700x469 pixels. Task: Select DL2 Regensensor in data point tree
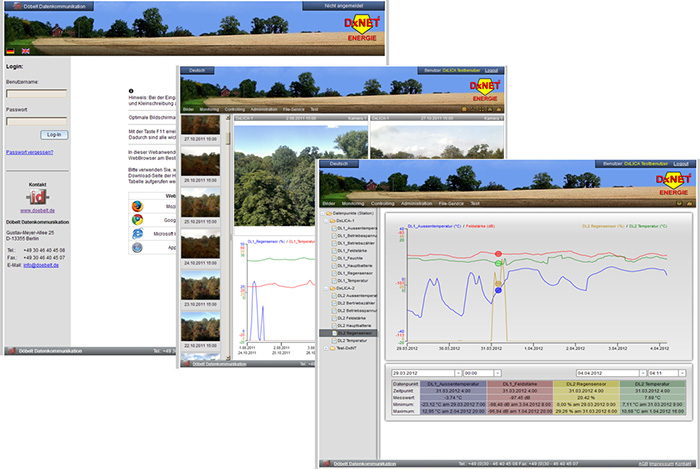coord(348,333)
